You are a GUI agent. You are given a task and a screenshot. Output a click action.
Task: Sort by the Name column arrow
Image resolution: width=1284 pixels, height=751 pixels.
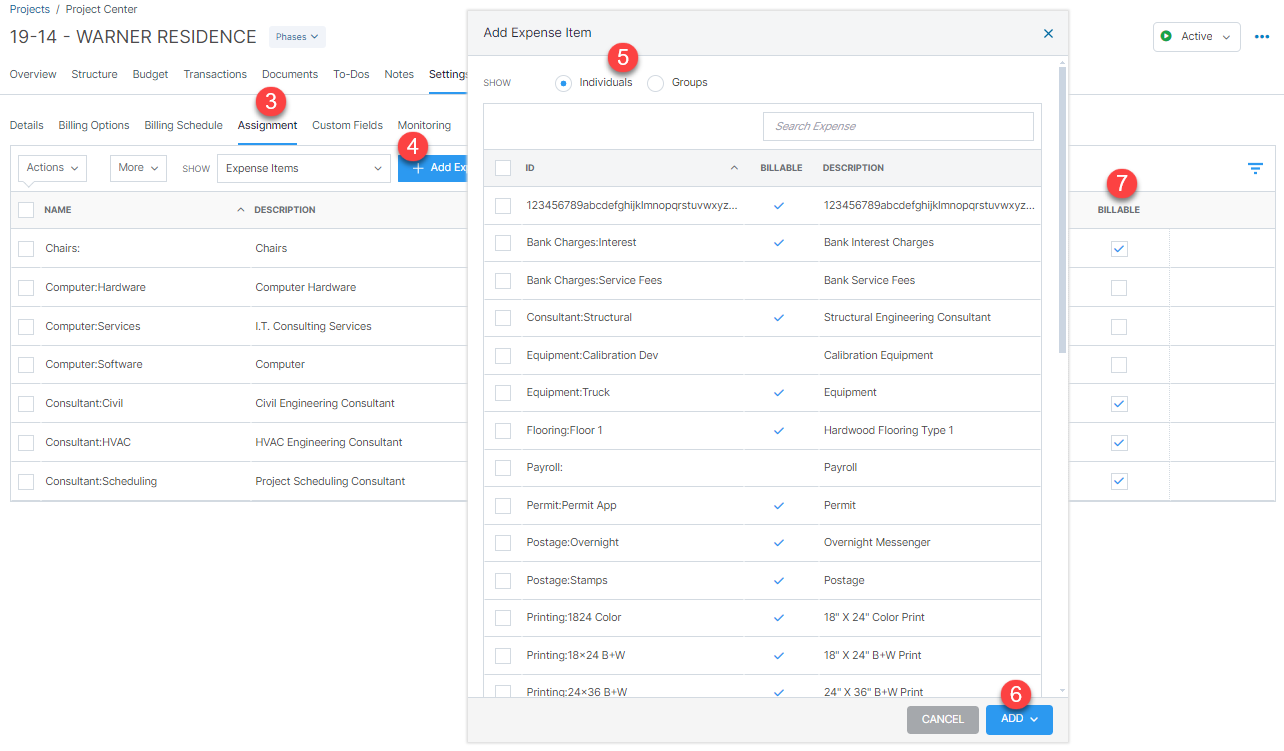coord(240,210)
